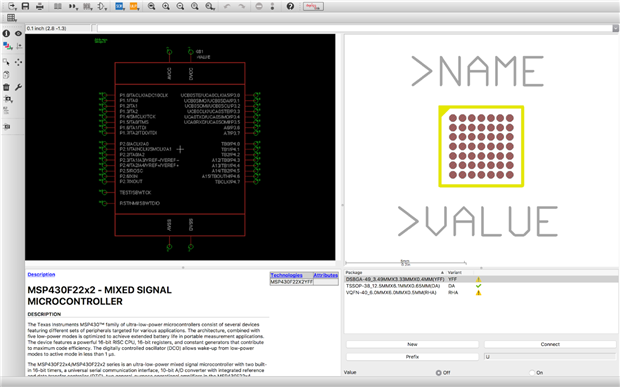
Task: Zoom in with the plus magnifier icon
Action: tap(166, 6)
